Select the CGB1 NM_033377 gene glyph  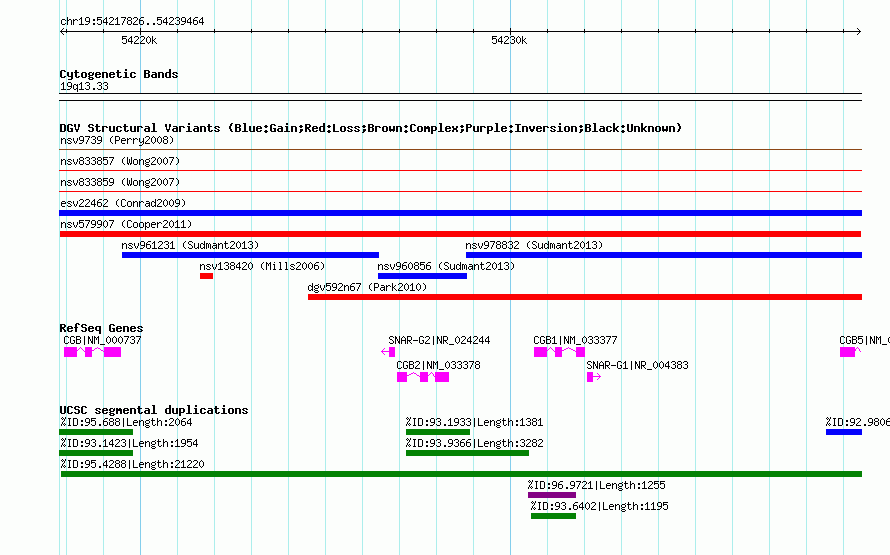tap(559, 352)
